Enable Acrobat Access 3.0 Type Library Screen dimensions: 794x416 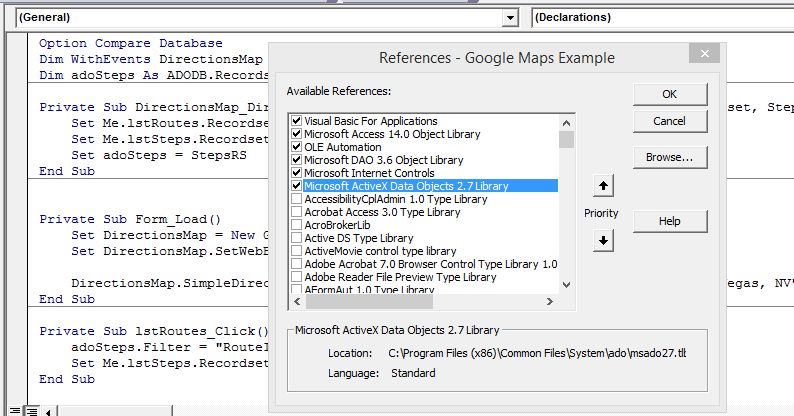click(295, 212)
